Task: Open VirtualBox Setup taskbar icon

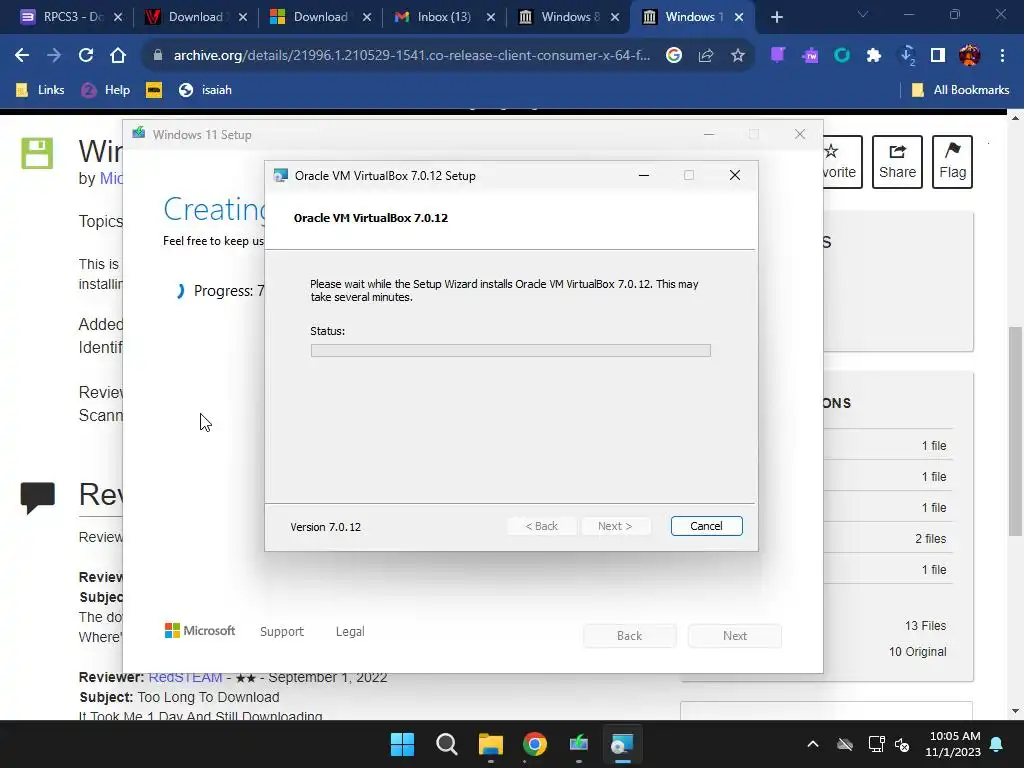Action: click(622, 744)
